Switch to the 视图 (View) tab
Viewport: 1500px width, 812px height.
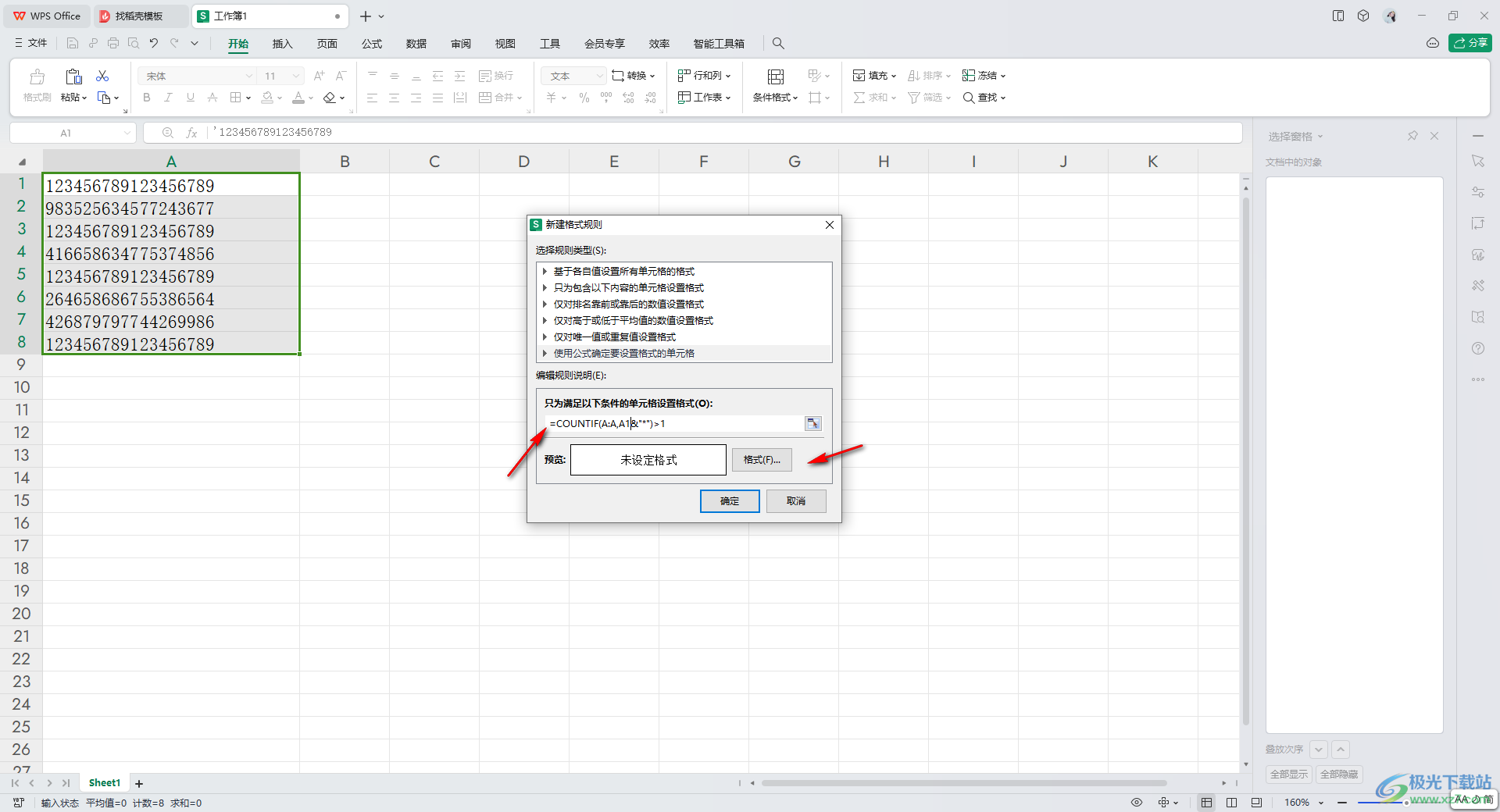505,44
